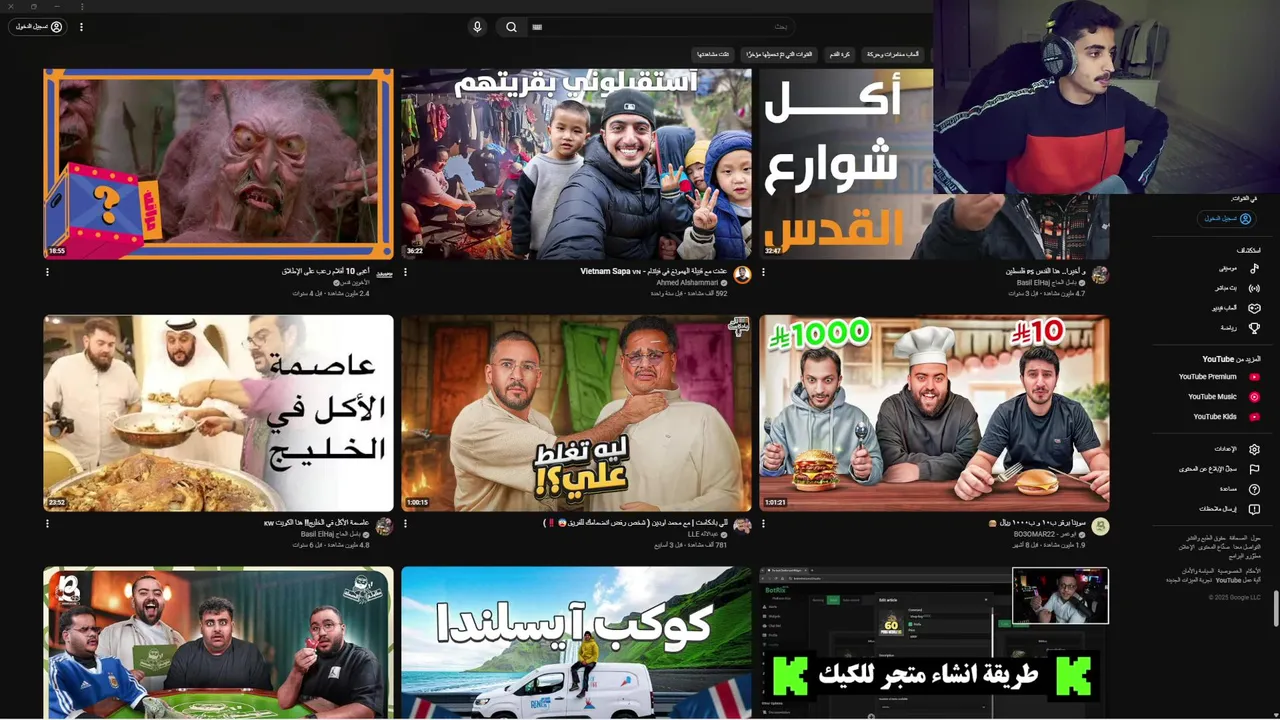Open Send feedback item in sidebar
This screenshot has width=1280, height=720.
point(1228,509)
